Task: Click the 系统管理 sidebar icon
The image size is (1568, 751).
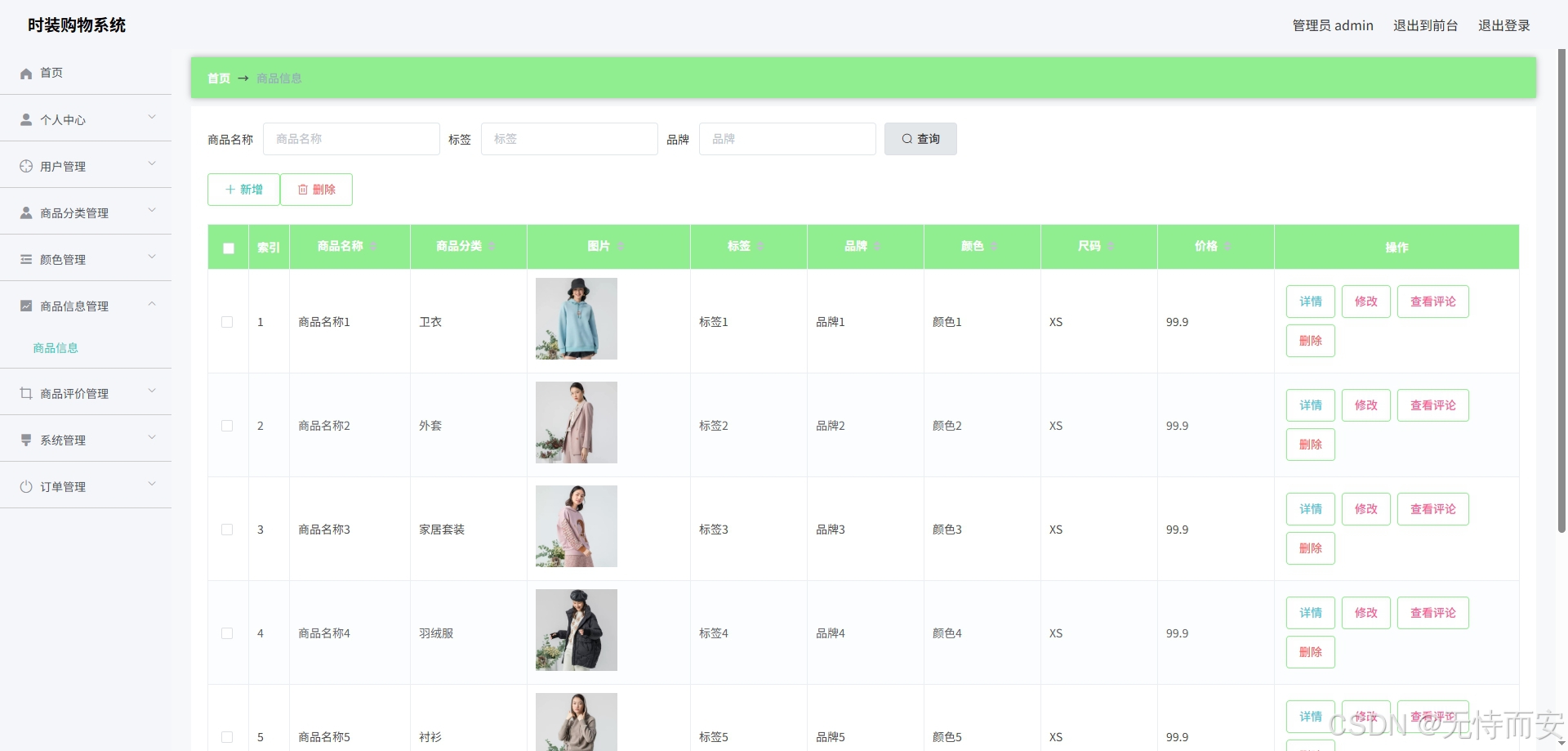Action: click(x=26, y=440)
